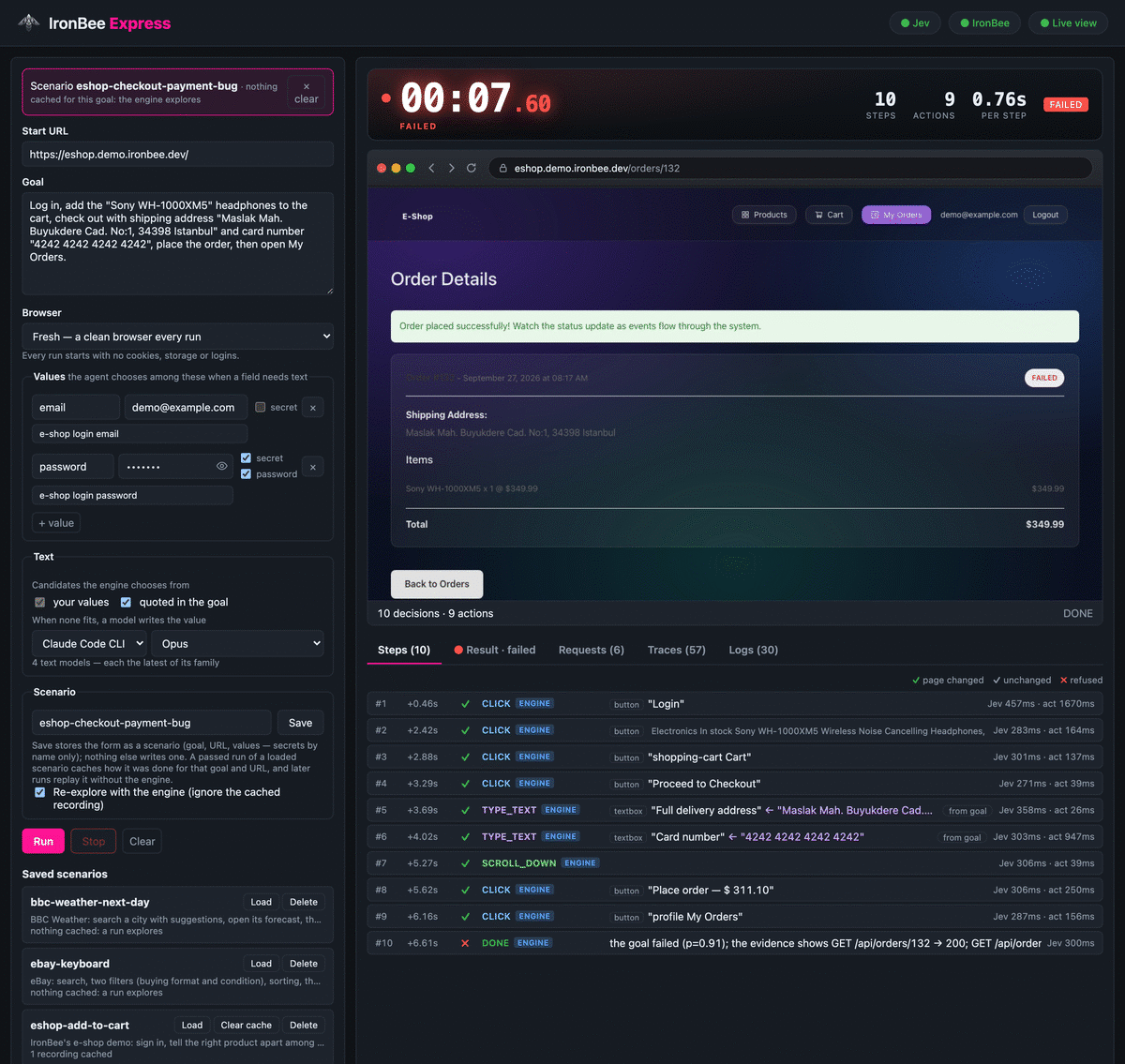The height and width of the screenshot is (1064, 1125).
Task: Click the red X on step #10
Action: [x=465, y=943]
